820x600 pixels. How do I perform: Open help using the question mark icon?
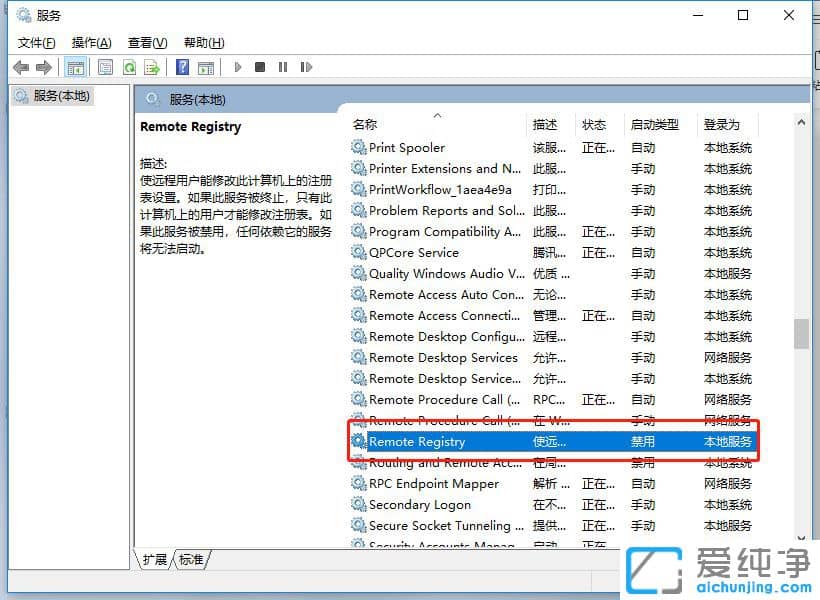[183, 67]
